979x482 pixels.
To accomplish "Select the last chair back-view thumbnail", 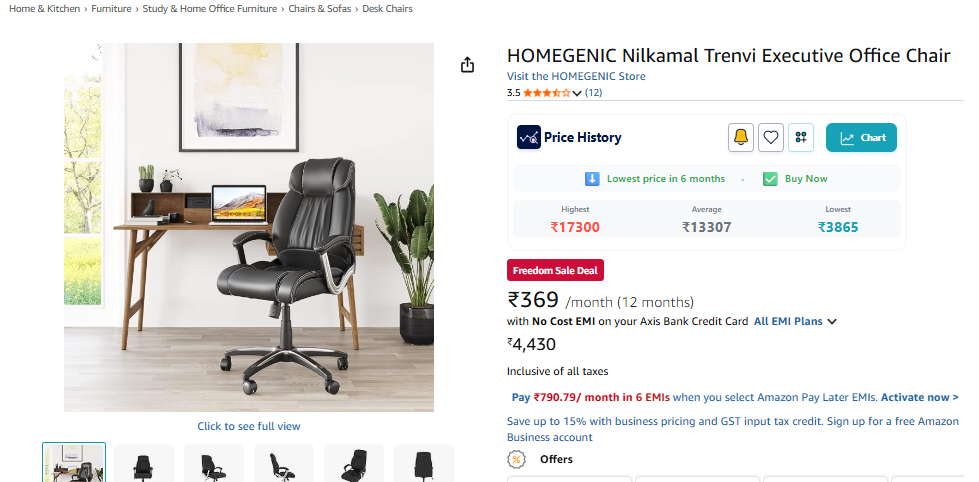I will (423, 463).
